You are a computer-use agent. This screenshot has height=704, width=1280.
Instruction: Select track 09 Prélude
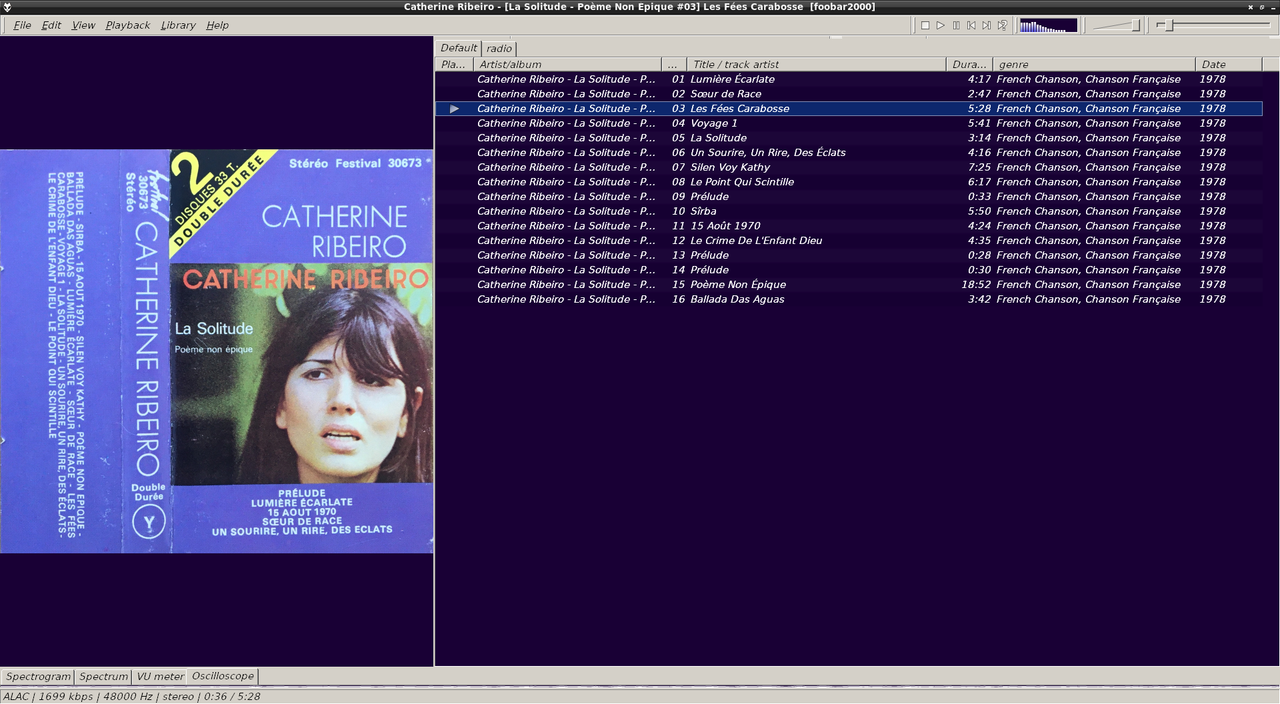coord(849,196)
